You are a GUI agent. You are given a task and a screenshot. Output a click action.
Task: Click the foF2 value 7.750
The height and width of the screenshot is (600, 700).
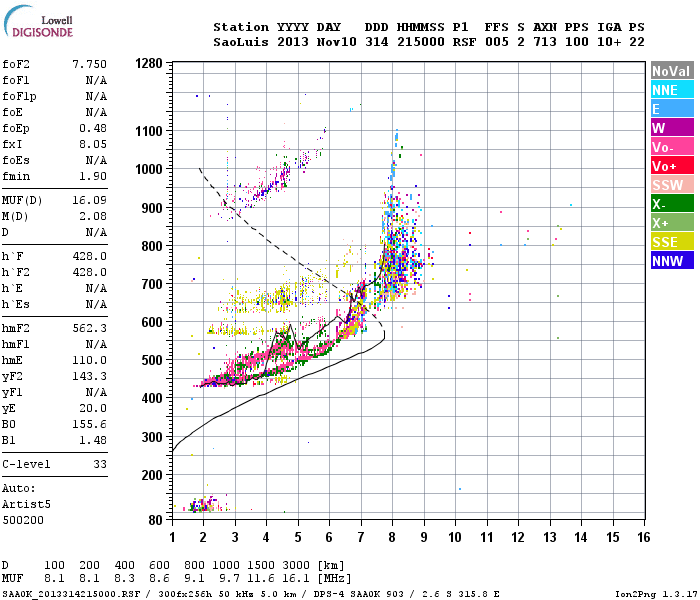(90, 64)
